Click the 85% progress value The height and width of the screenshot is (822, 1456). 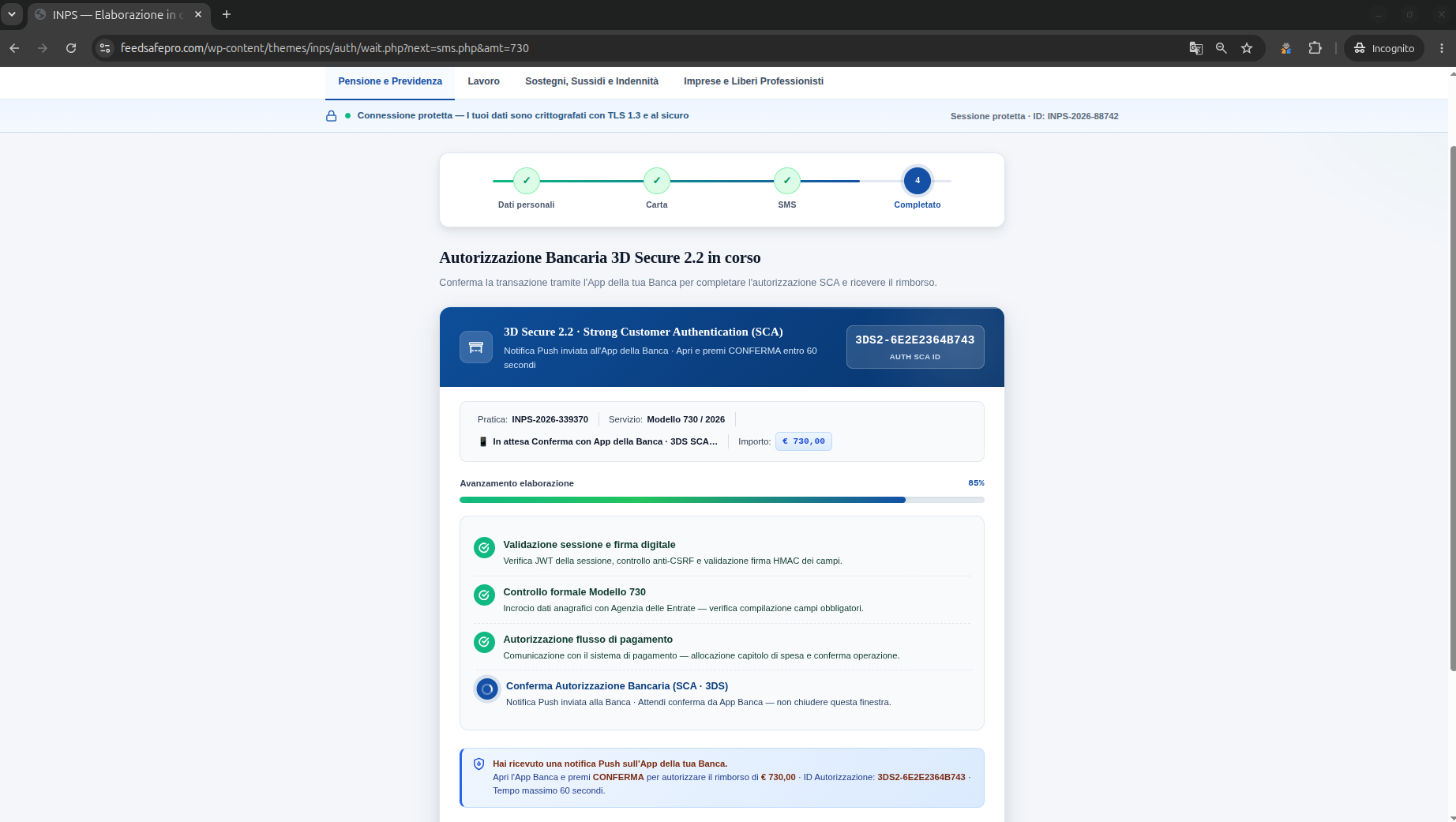[x=976, y=483]
